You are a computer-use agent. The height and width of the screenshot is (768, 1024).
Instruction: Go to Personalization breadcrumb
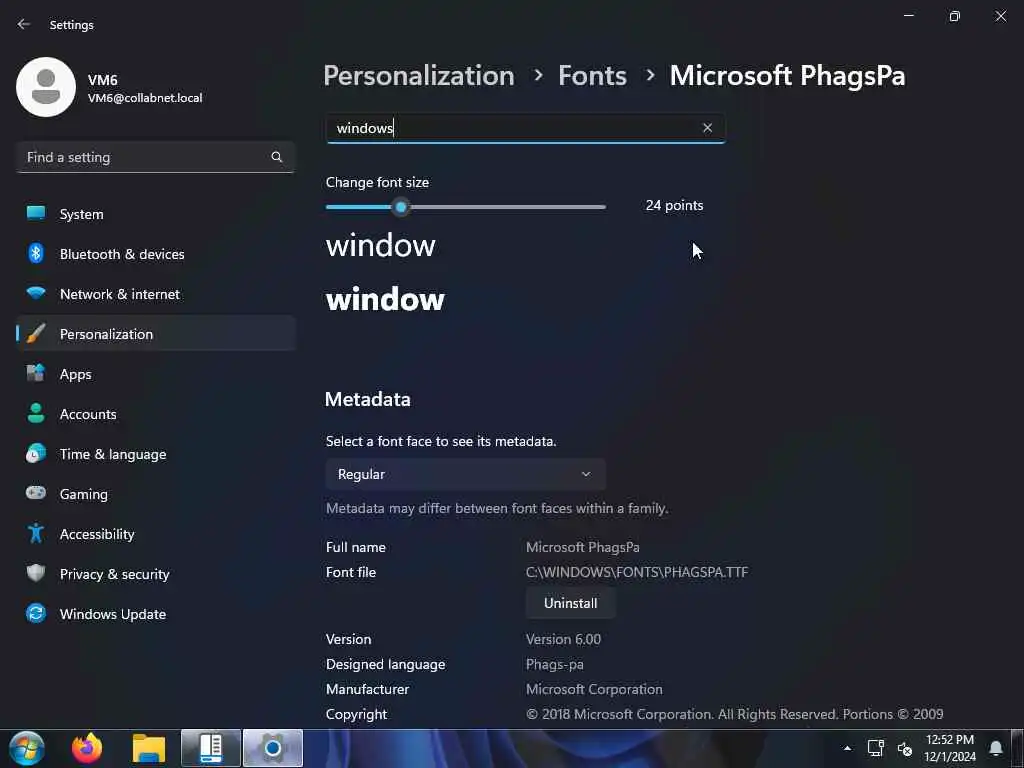click(419, 76)
